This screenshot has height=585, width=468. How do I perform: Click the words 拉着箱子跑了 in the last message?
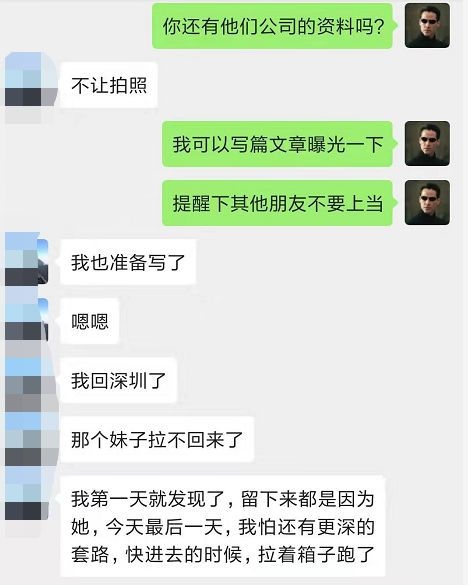(316, 554)
